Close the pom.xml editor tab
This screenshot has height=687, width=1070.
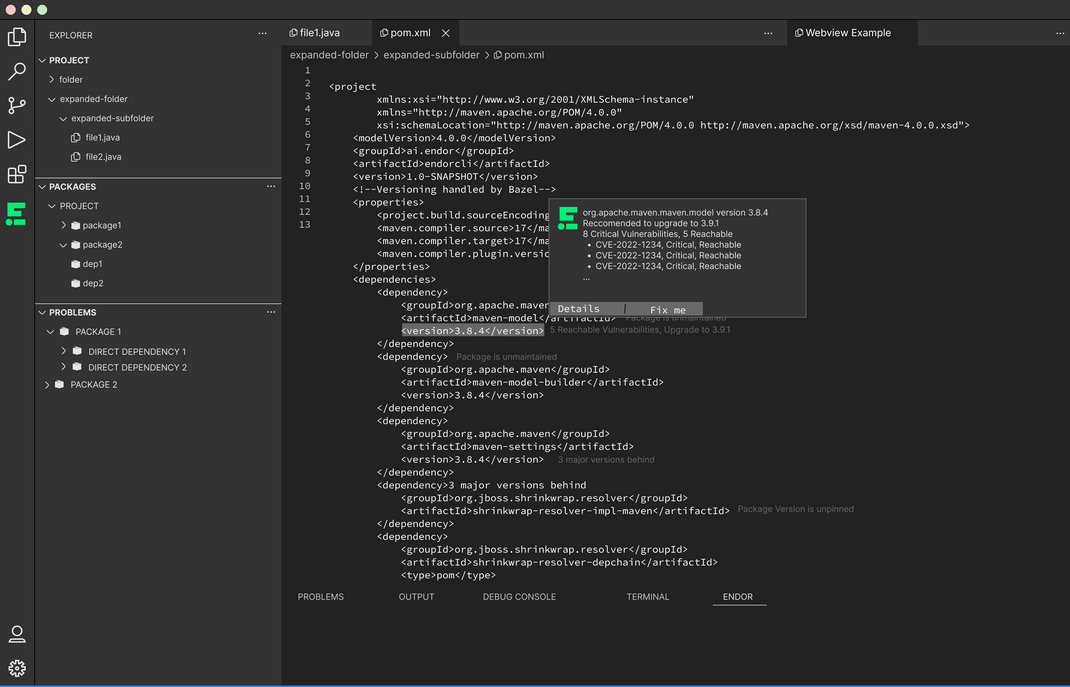click(x=446, y=33)
